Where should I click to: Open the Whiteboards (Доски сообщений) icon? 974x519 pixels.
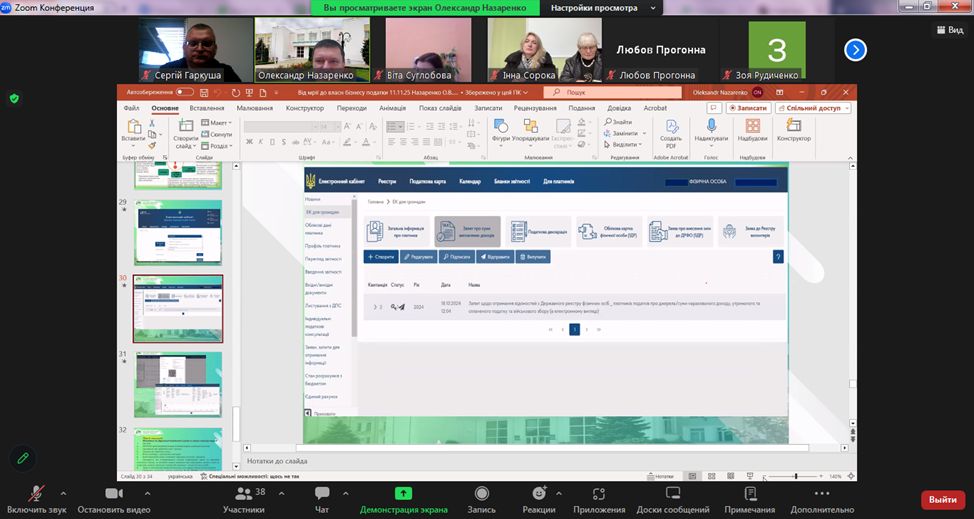click(672, 494)
